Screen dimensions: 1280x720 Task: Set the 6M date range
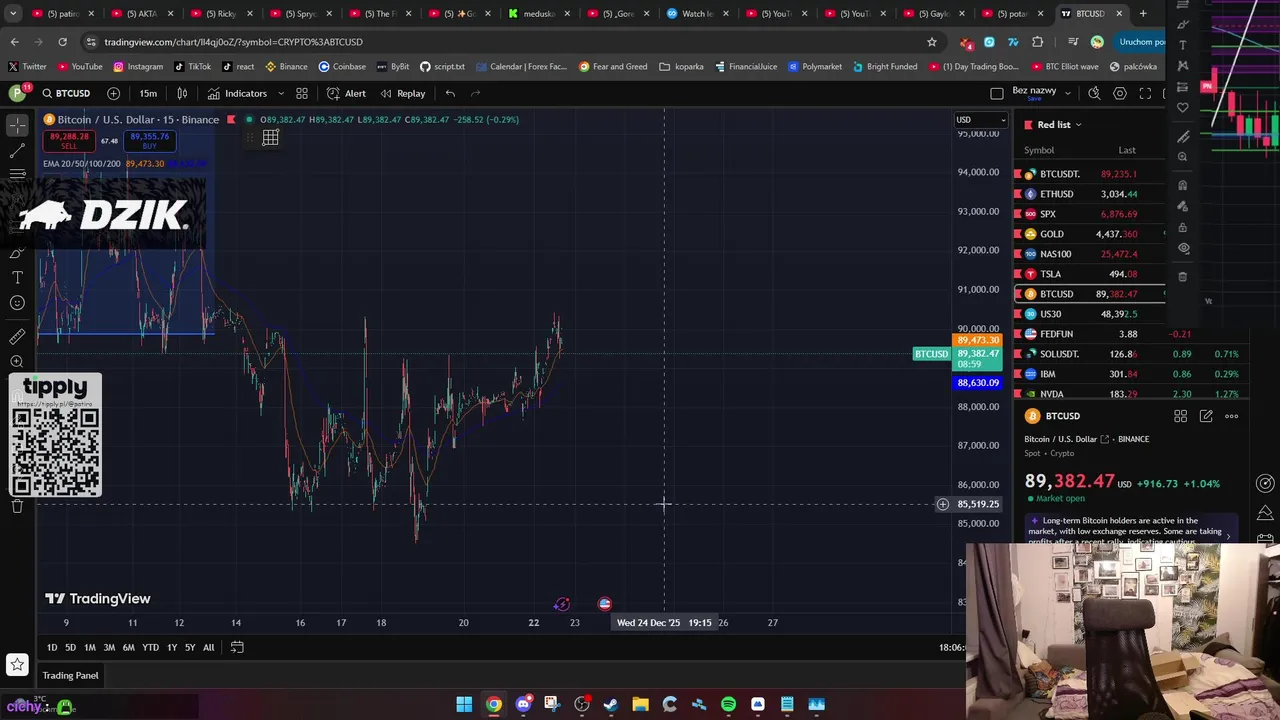pyautogui.click(x=128, y=648)
